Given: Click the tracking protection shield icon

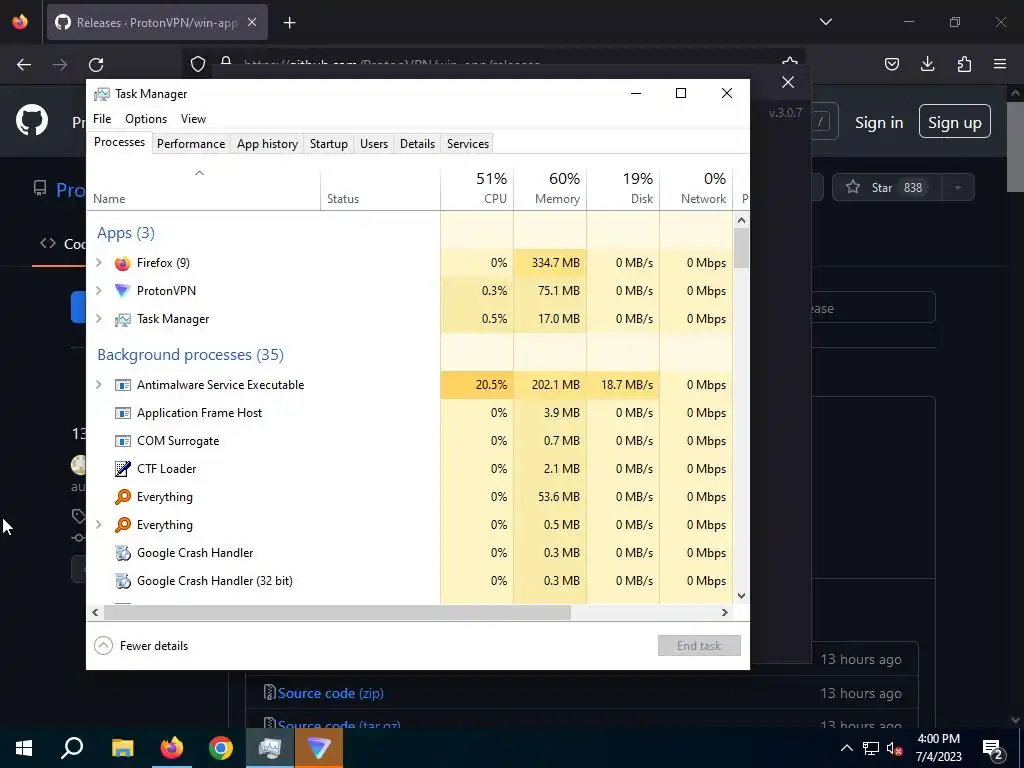Looking at the screenshot, I should tap(198, 64).
